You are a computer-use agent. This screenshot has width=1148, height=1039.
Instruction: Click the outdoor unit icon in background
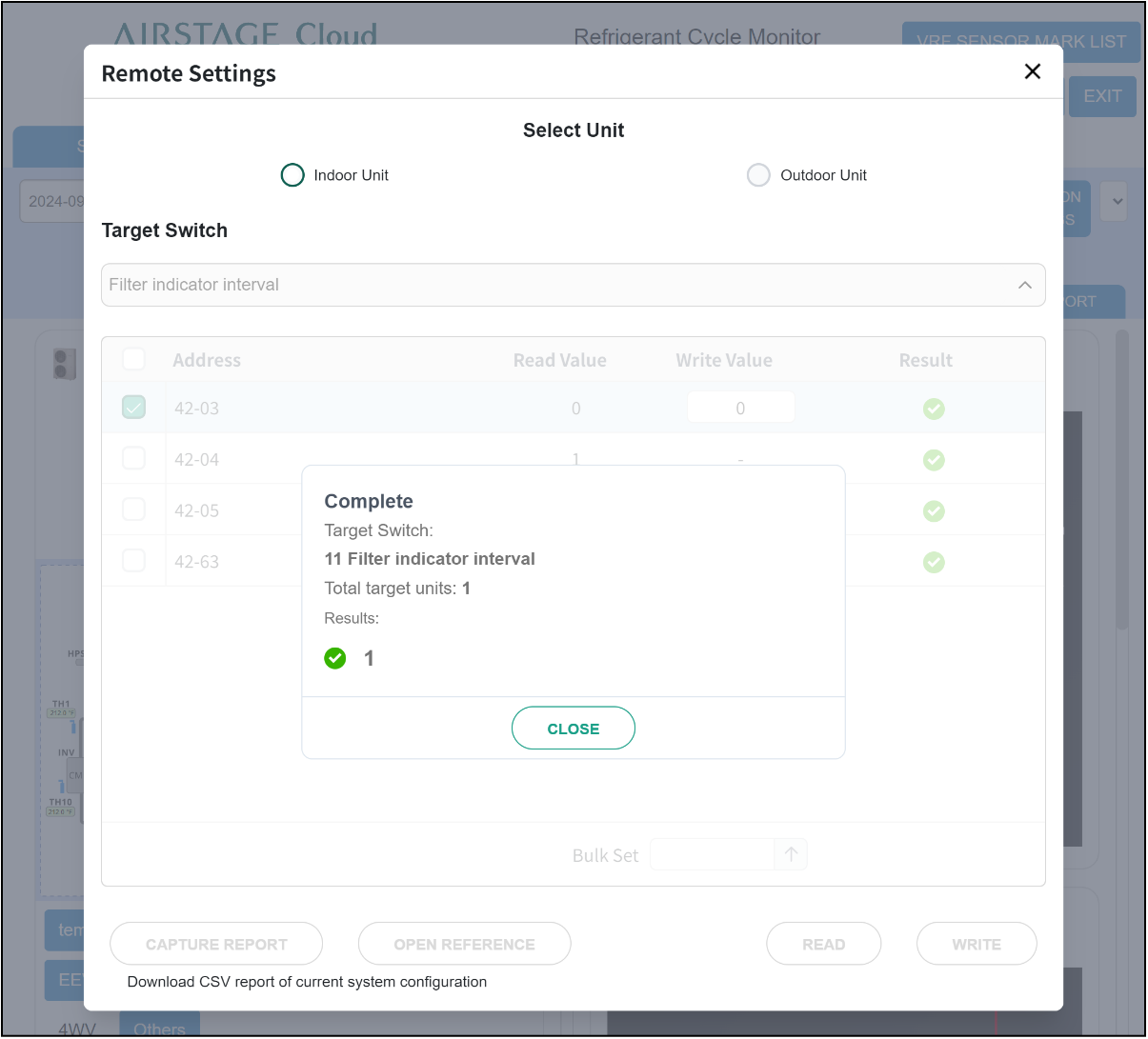65,364
